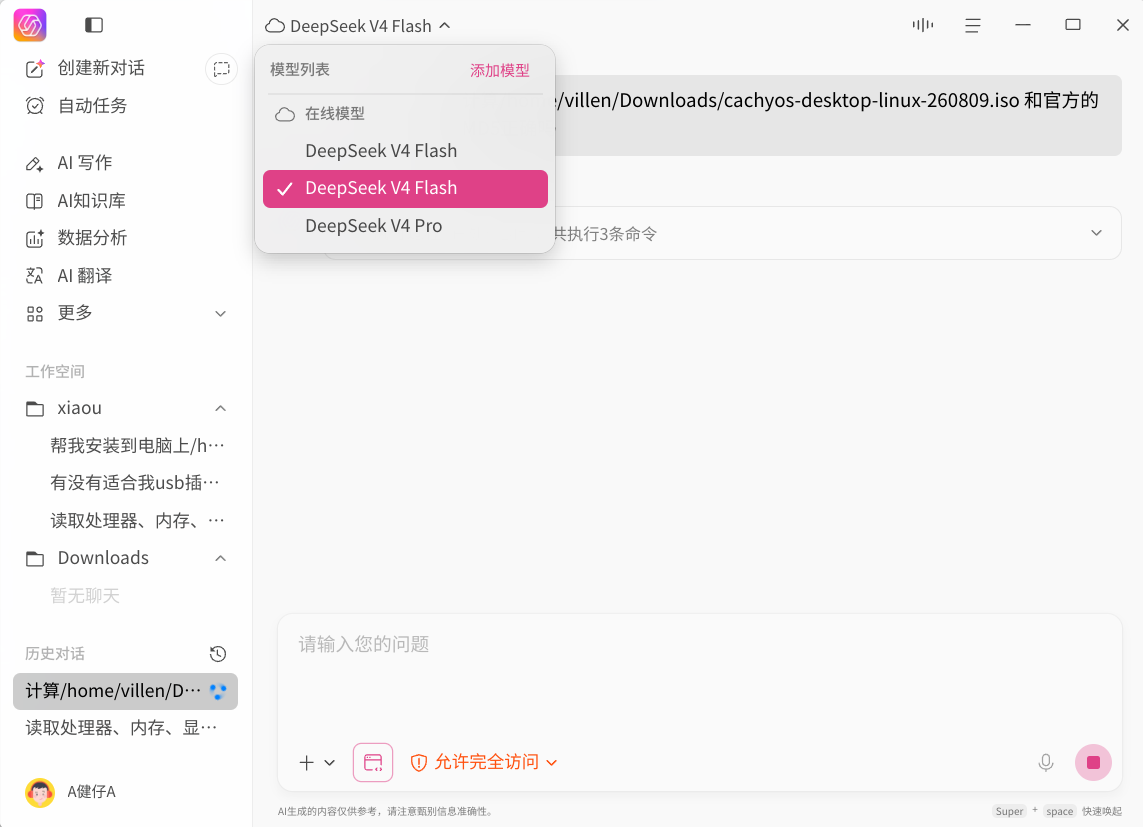Viewport: 1143px width, 827px height.
Task: Click the AI知识库 book icon
Action: point(35,201)
